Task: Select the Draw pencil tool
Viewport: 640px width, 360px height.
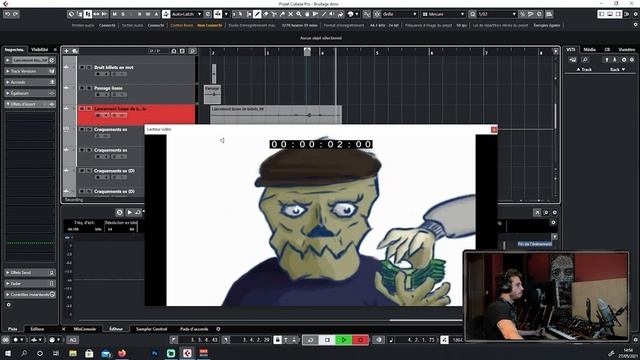Action: [x=257, y=14]
